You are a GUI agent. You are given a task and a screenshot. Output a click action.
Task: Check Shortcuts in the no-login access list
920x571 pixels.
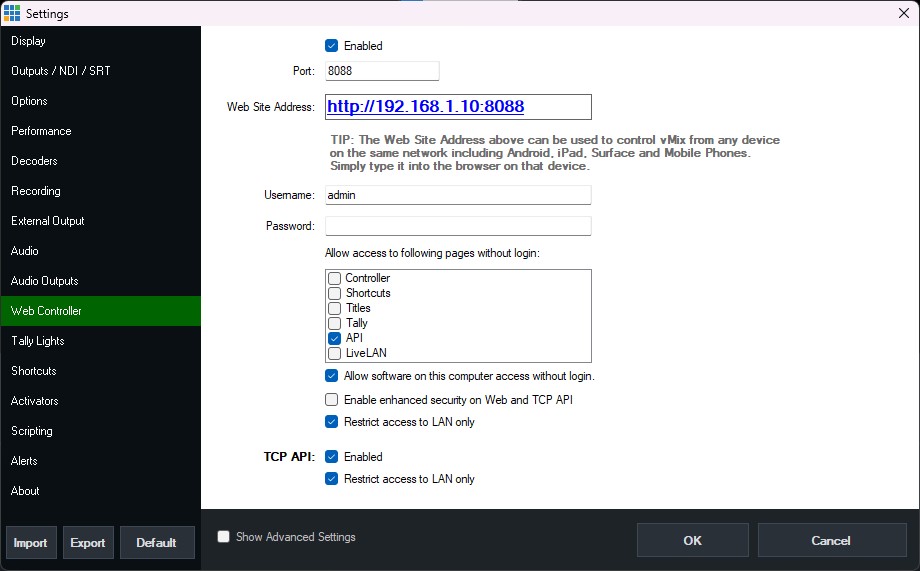[334, 293]
